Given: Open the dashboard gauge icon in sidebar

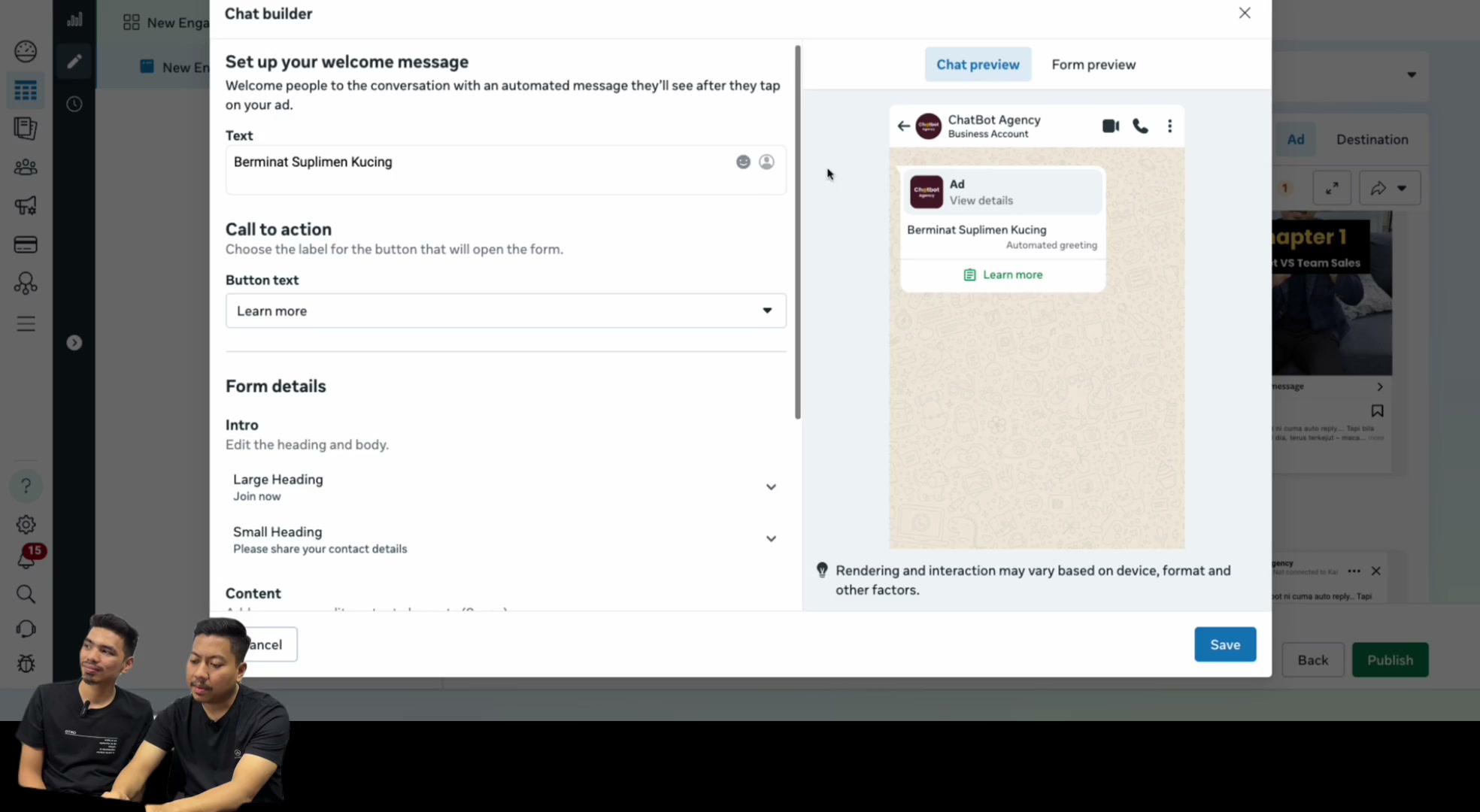Looking at the screenshot, I should [26, 51].
